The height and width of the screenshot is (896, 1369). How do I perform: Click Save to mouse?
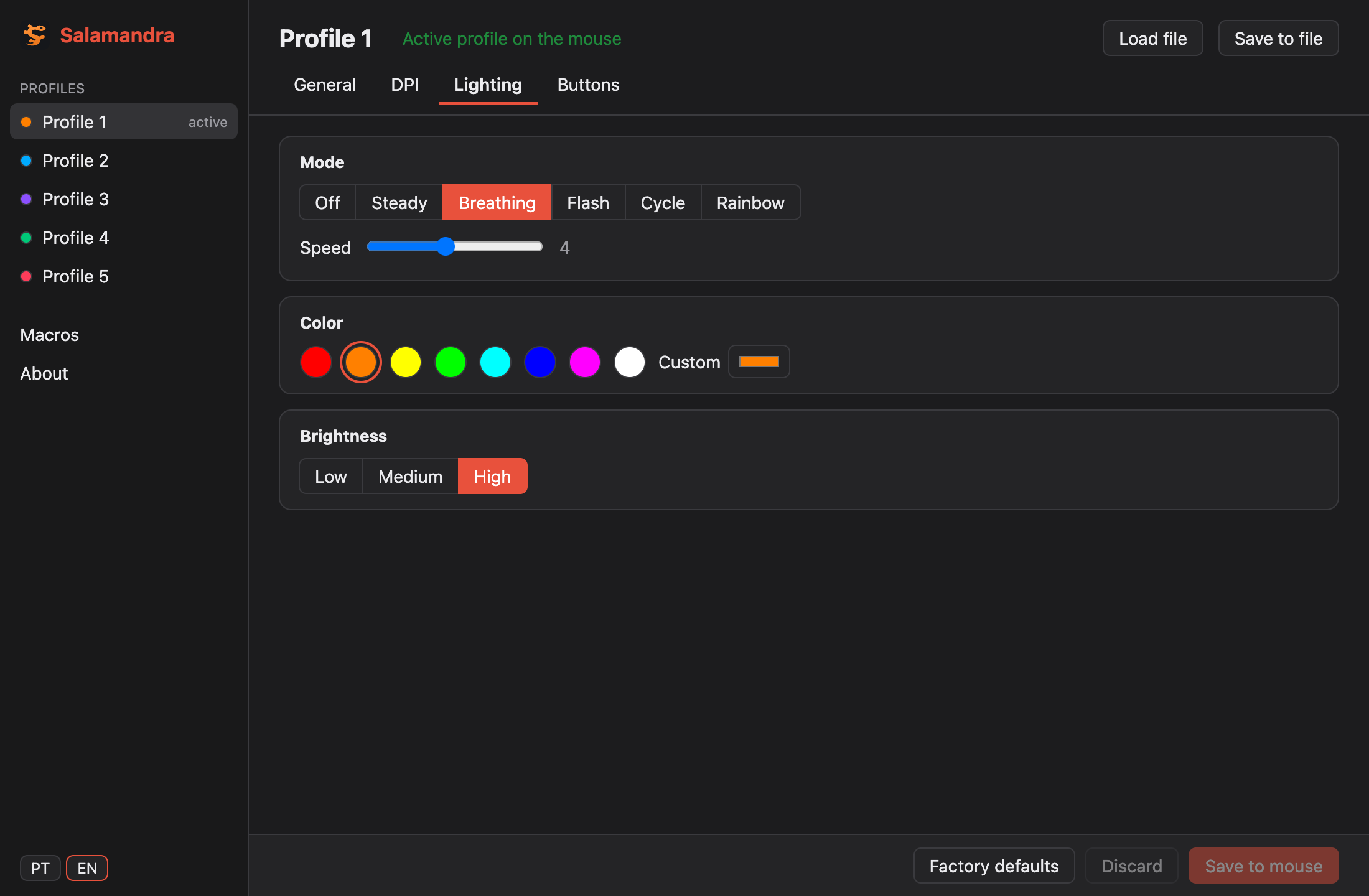(x=1263, y=866)
